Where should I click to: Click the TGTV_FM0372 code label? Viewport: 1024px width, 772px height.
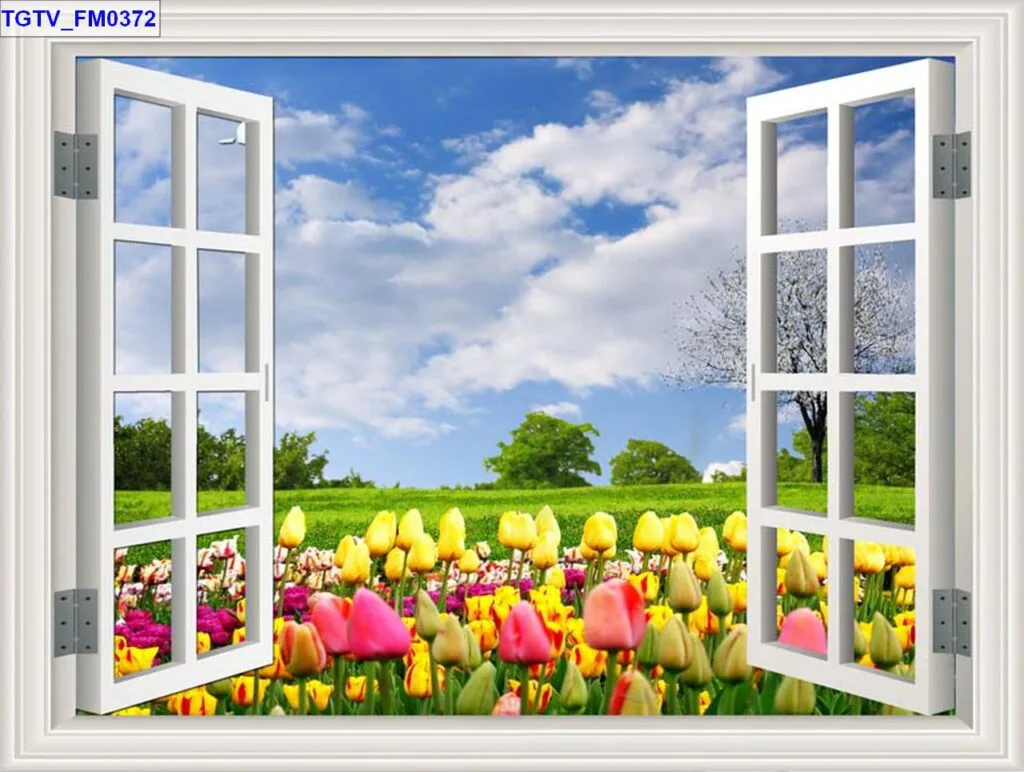click(80, 18)
